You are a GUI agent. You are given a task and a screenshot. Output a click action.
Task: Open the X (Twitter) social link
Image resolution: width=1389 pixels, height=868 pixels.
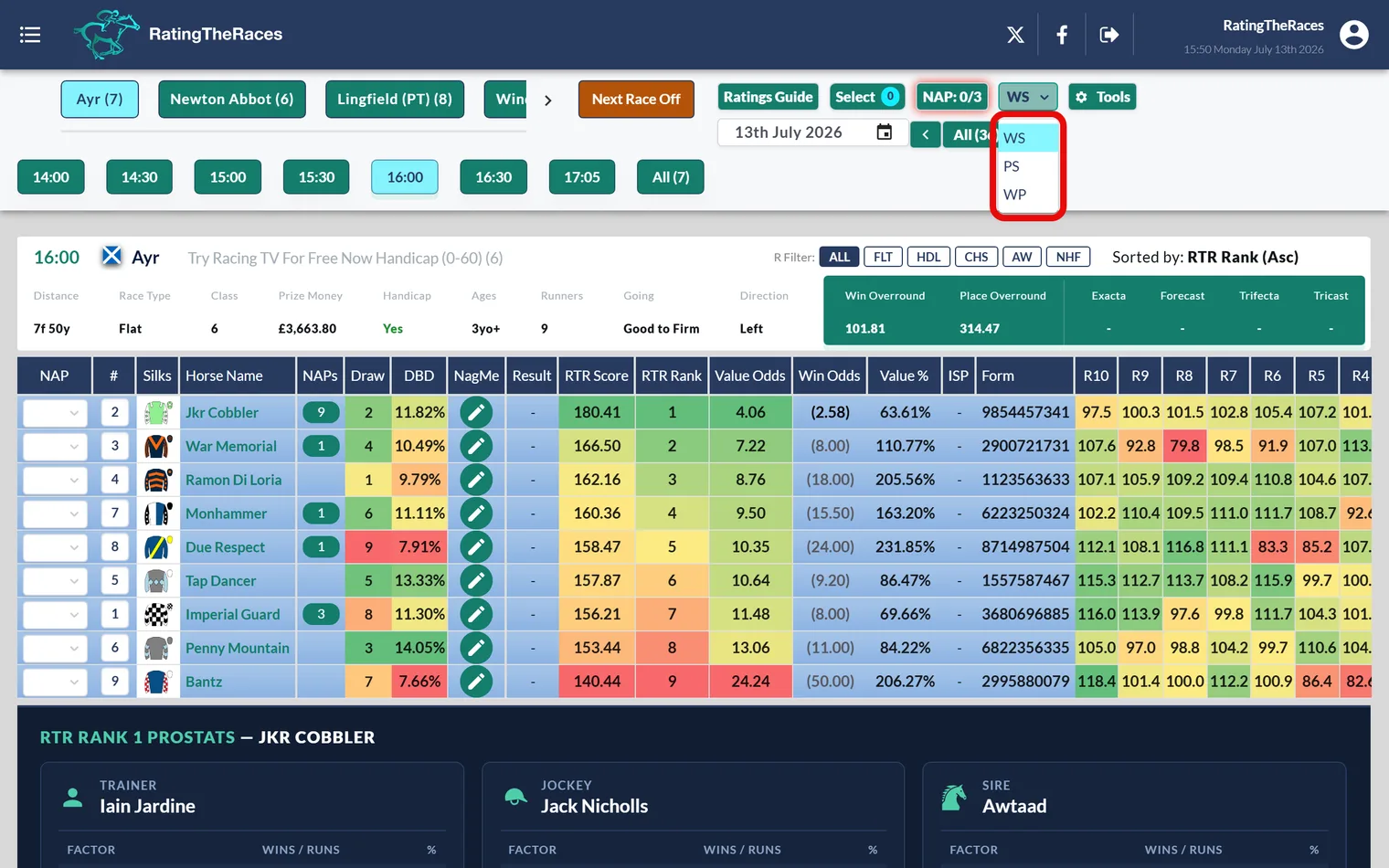point(1015,35)
